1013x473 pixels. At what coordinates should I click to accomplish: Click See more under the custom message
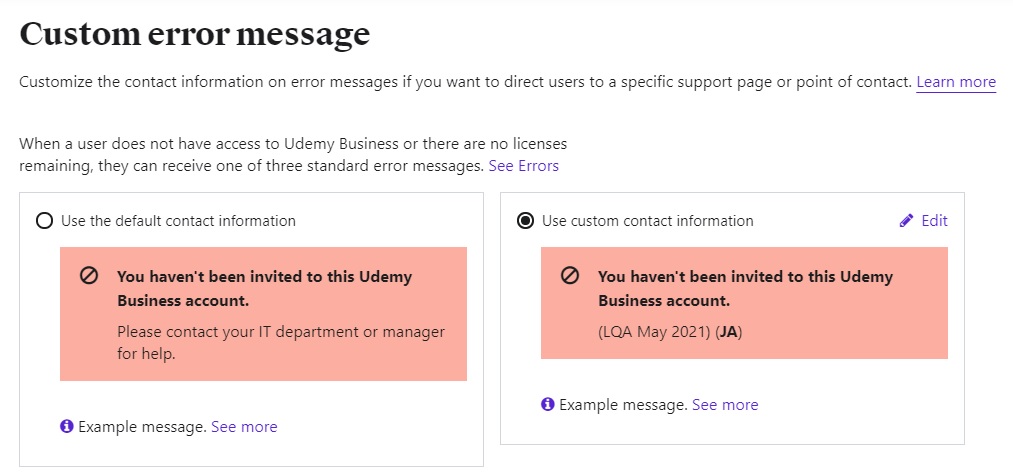725,405
